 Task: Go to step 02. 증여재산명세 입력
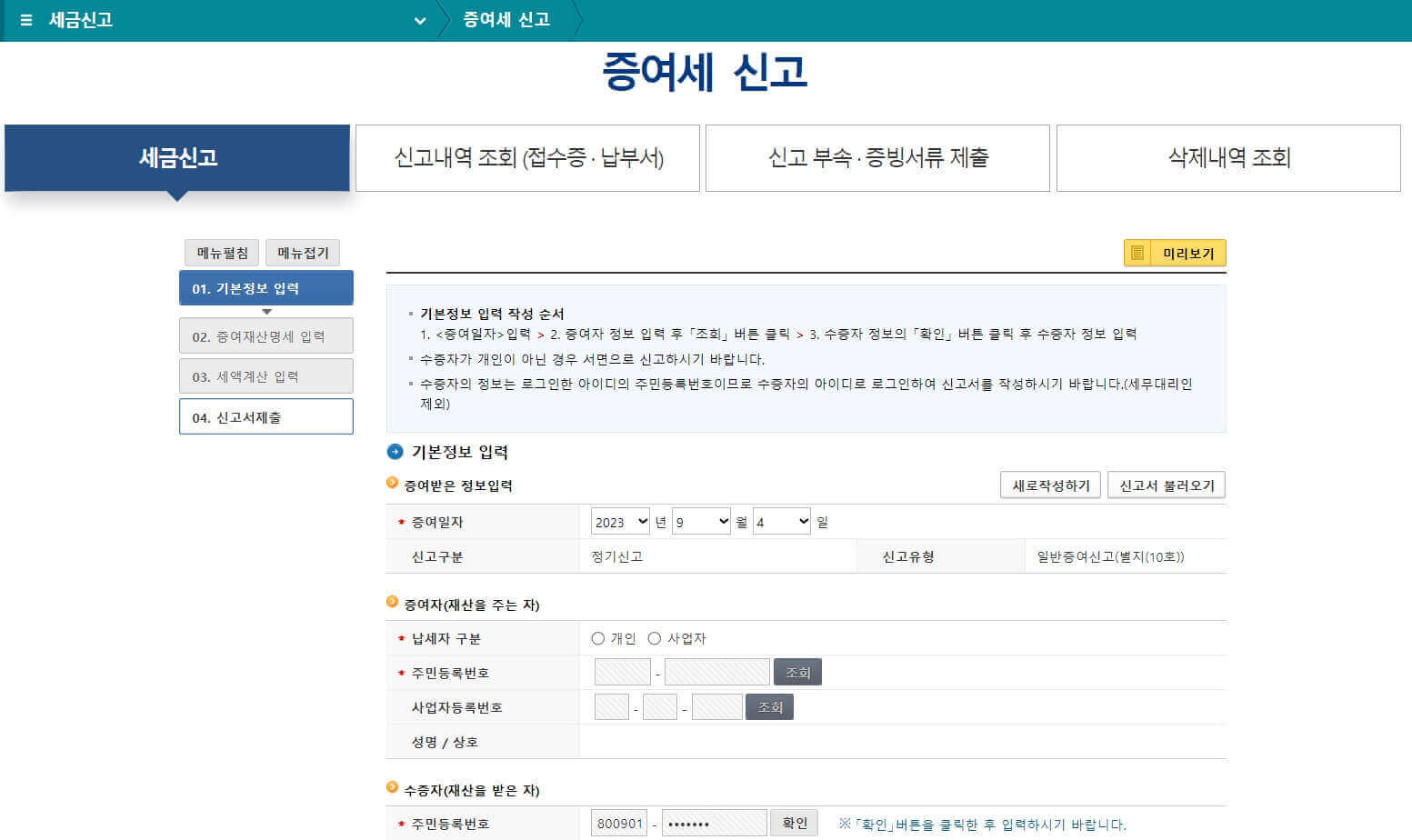(266, 336)
